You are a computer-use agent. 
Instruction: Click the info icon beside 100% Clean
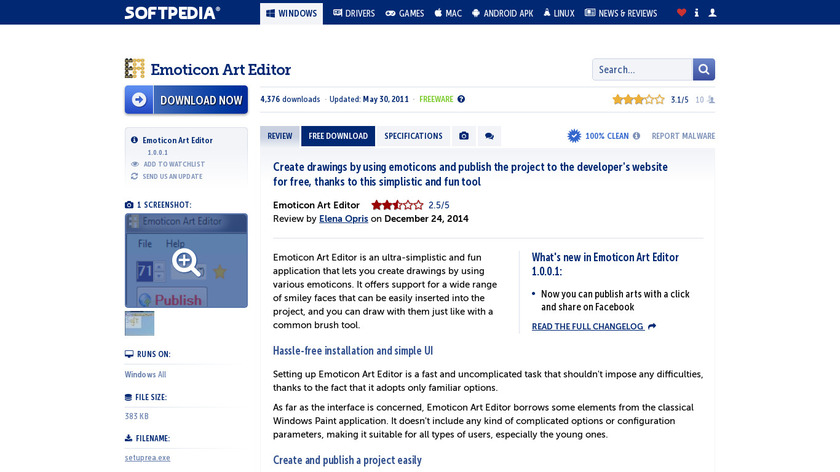pos(636,136)
